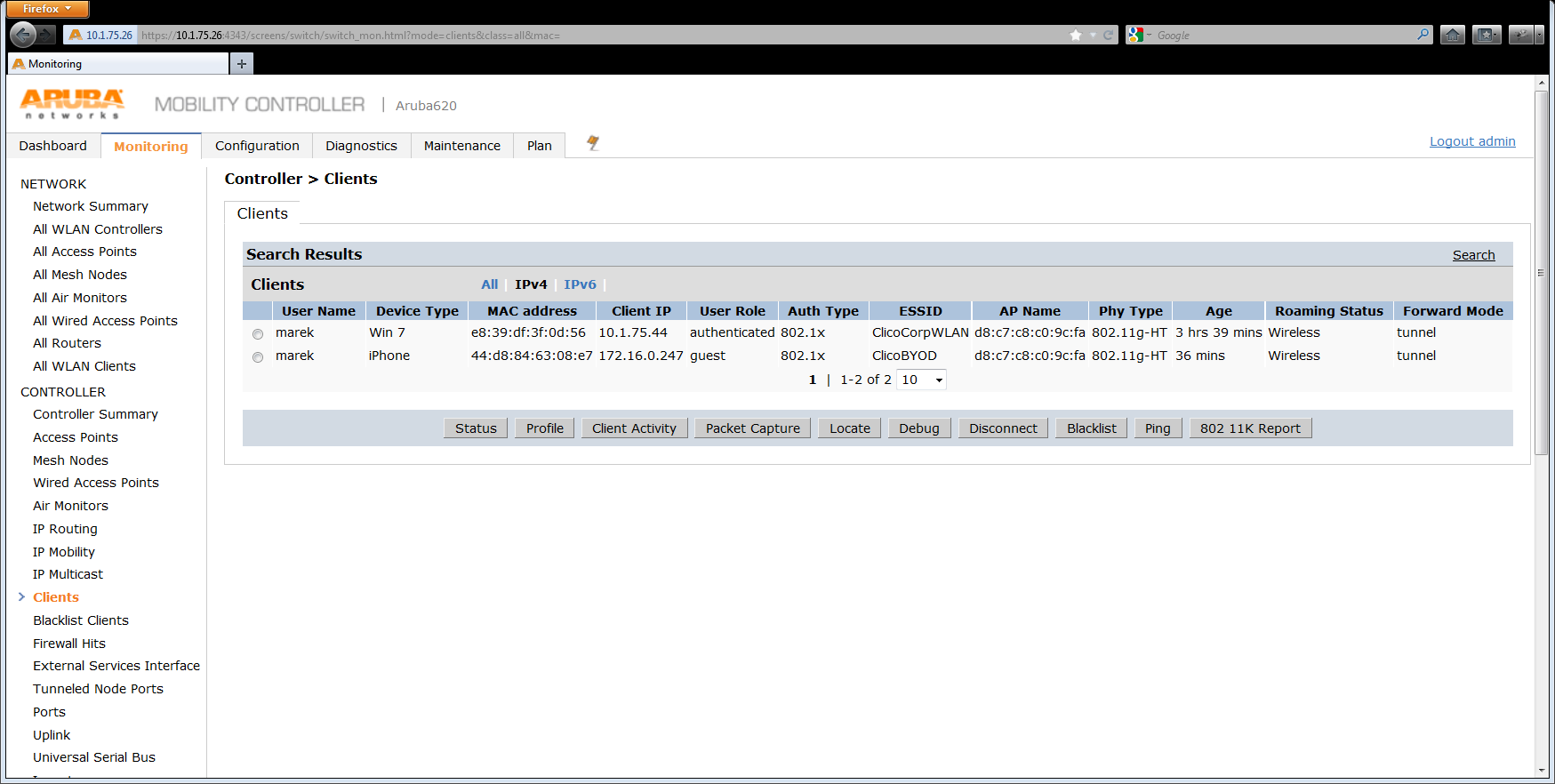Viewport: 1555px width, 784px height.
Task: Open Firewall Hits in sidebar
Action: 69,644
